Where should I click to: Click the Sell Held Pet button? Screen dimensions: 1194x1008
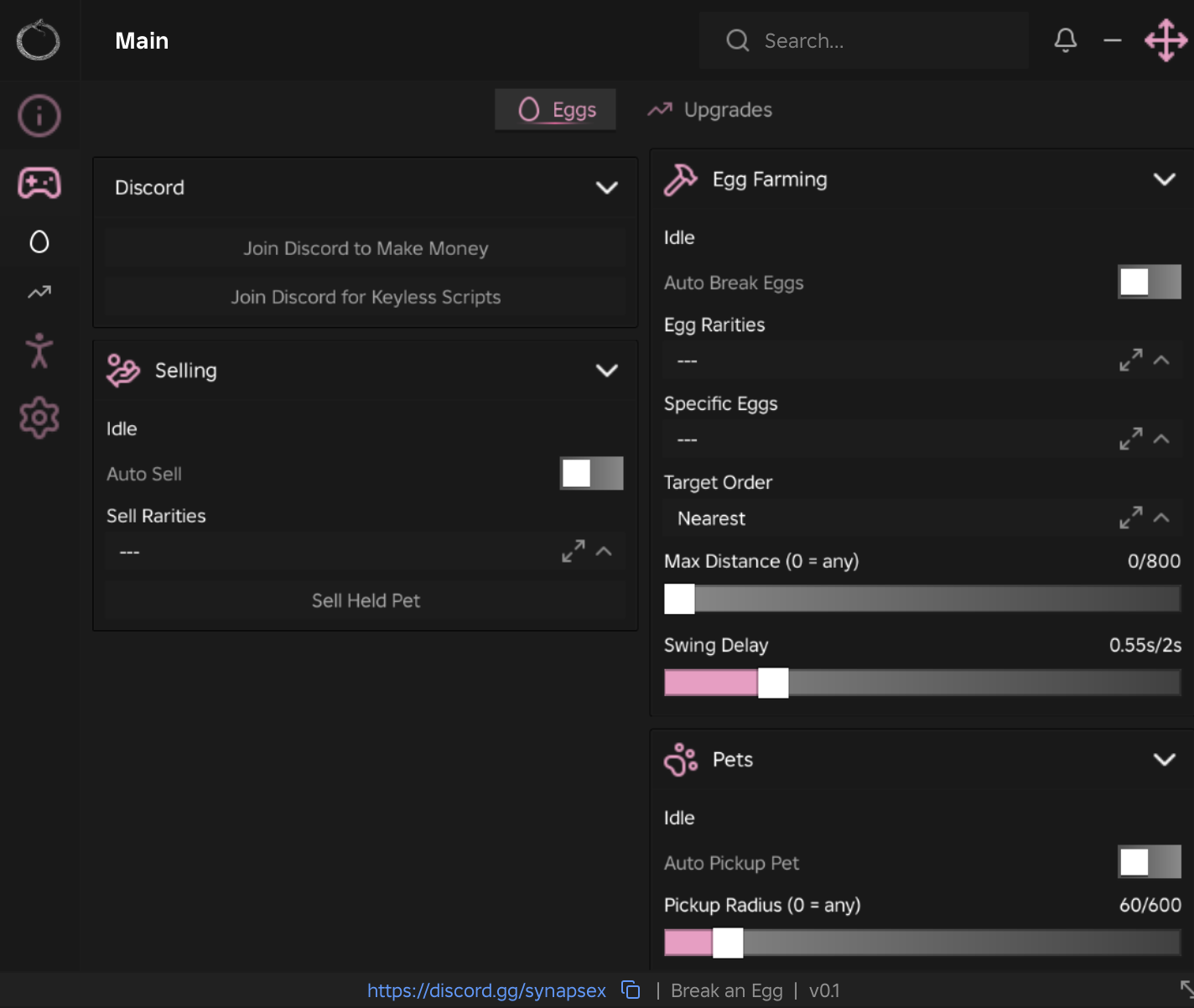[x=366, y=600]
